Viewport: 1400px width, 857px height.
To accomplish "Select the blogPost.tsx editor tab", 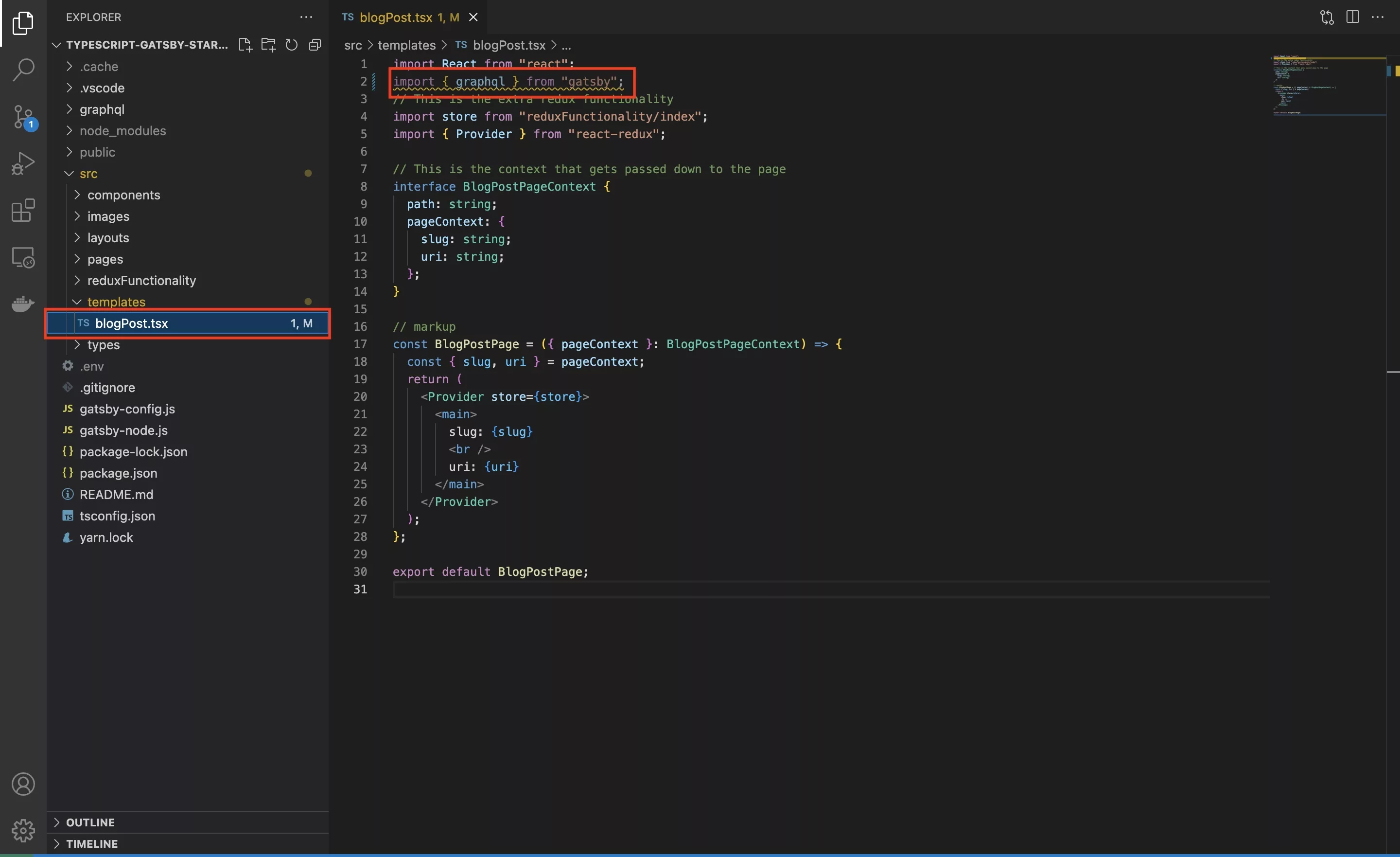I will 396,17.
